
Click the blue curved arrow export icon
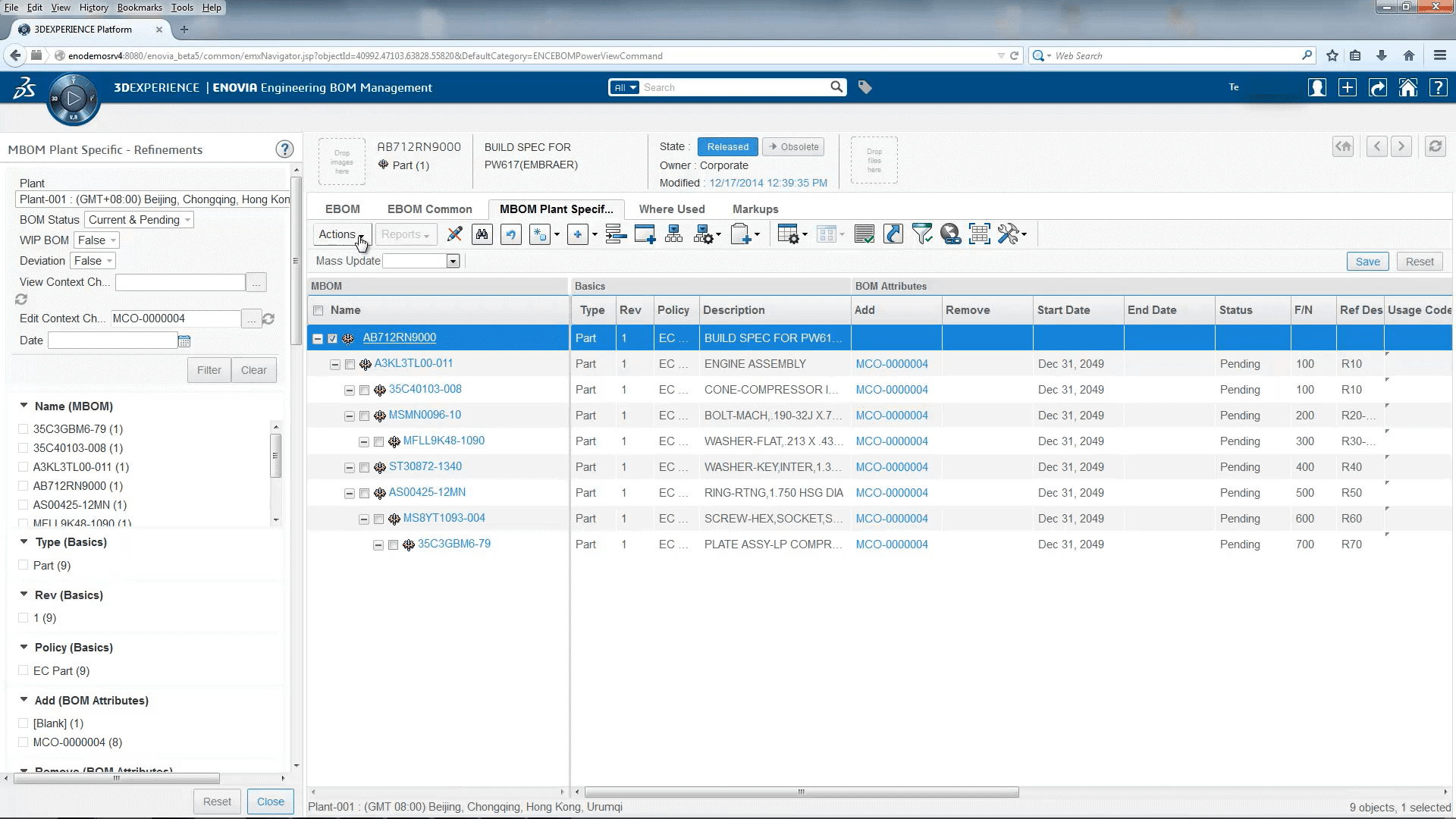pyautogui.click(x=893, y=234)
